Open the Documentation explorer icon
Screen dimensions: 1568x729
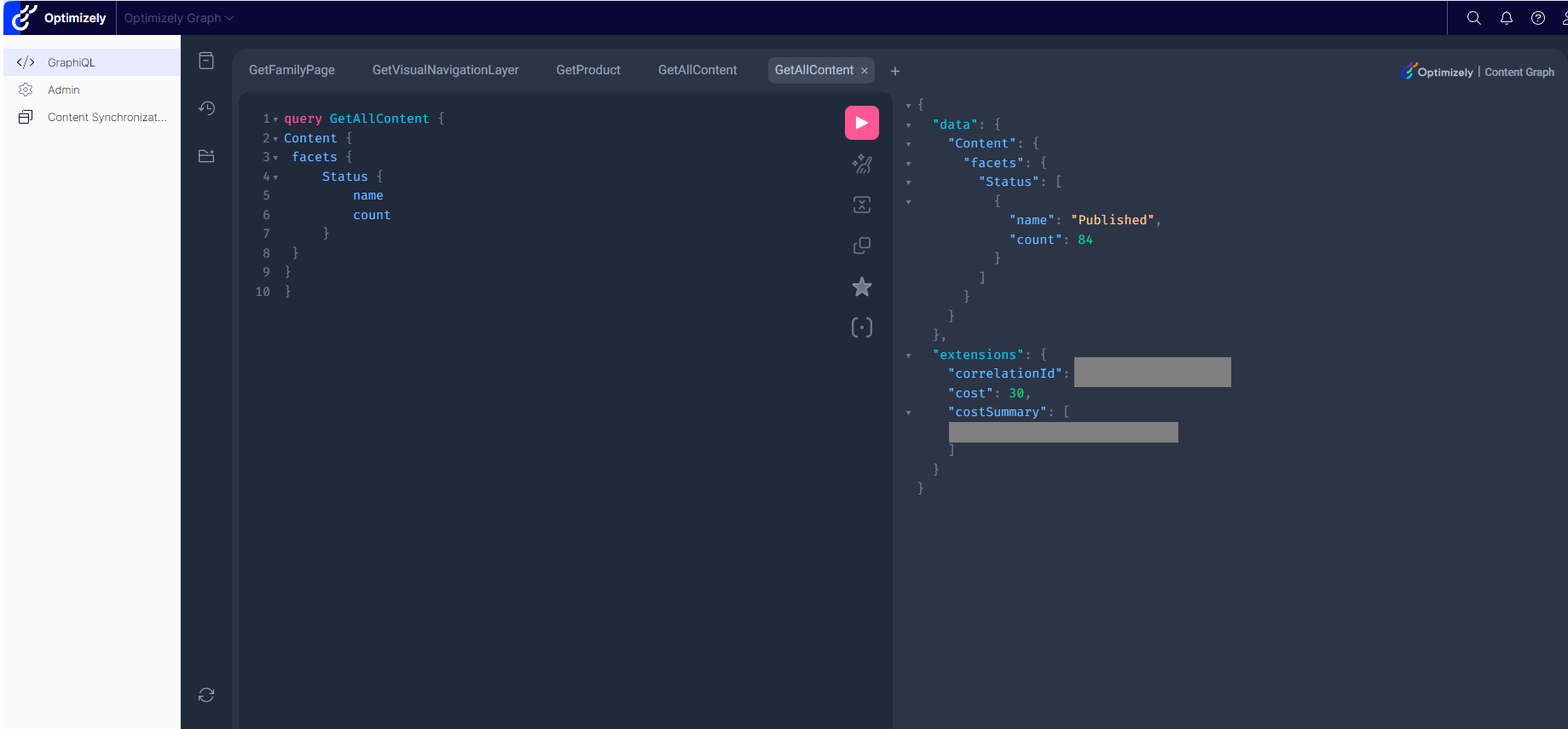206,61
